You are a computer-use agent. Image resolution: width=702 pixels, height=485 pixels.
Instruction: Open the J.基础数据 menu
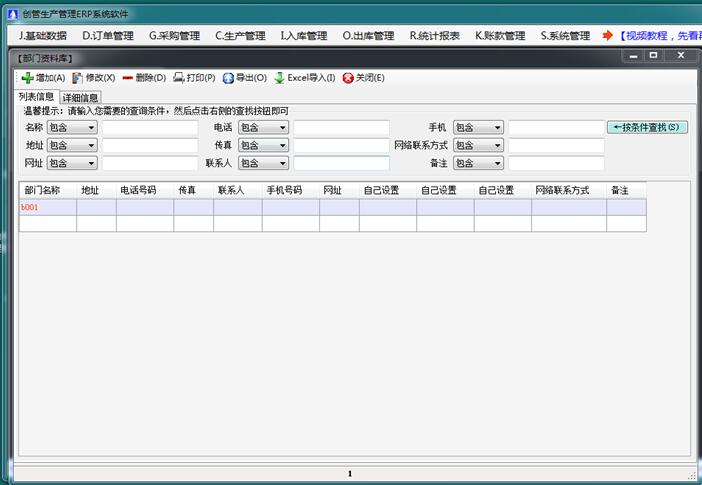coord(43,36)
